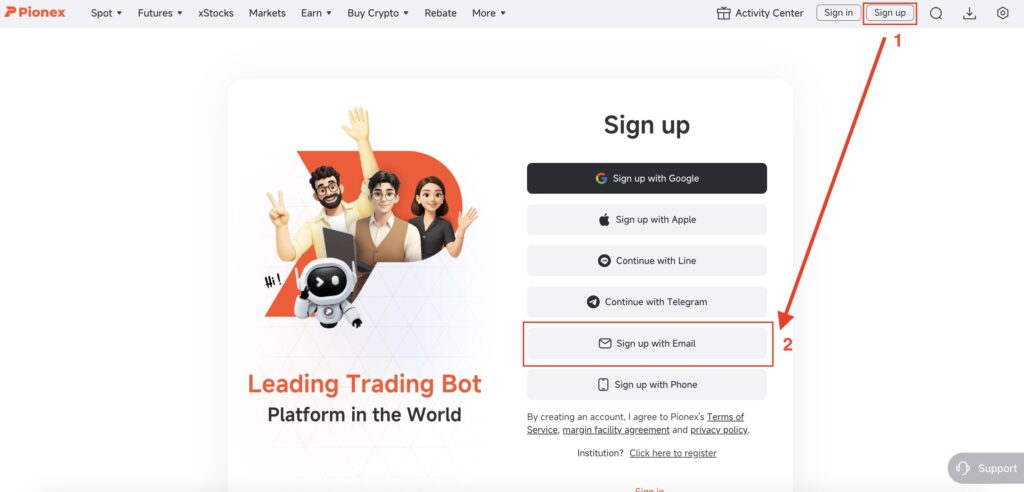Open the xStocks menu item
The height and width of the screenshot is (492, 1024).
(216, 13)
